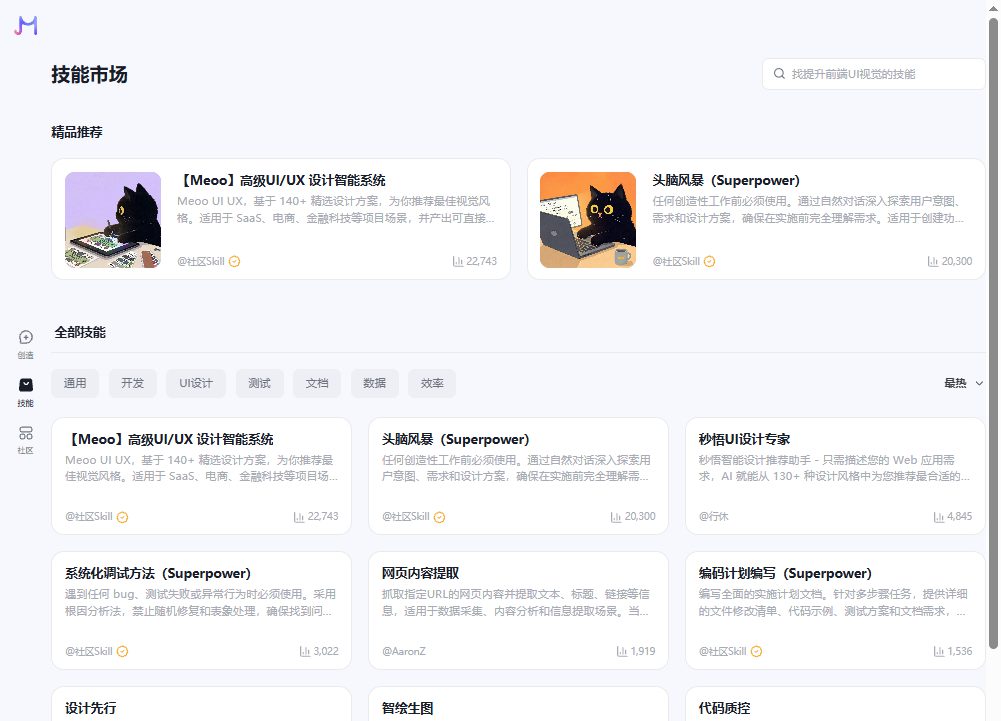This screenshot has height=721, width=1001.
Task: Click verified badge on 系统化调试方法 card
Action: click(x=123, y=651)
